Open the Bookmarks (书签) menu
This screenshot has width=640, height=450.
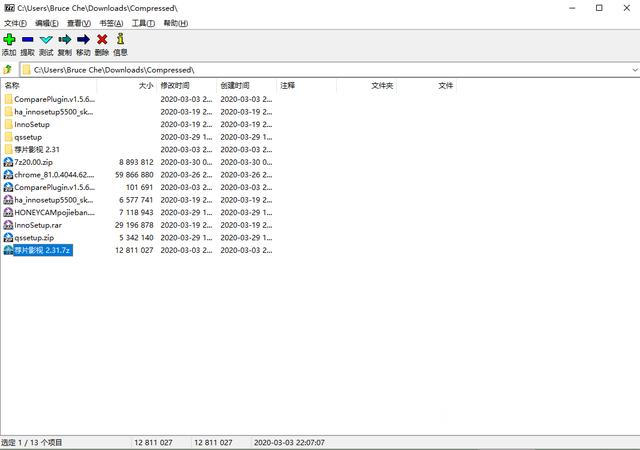[x=112, y=23]
